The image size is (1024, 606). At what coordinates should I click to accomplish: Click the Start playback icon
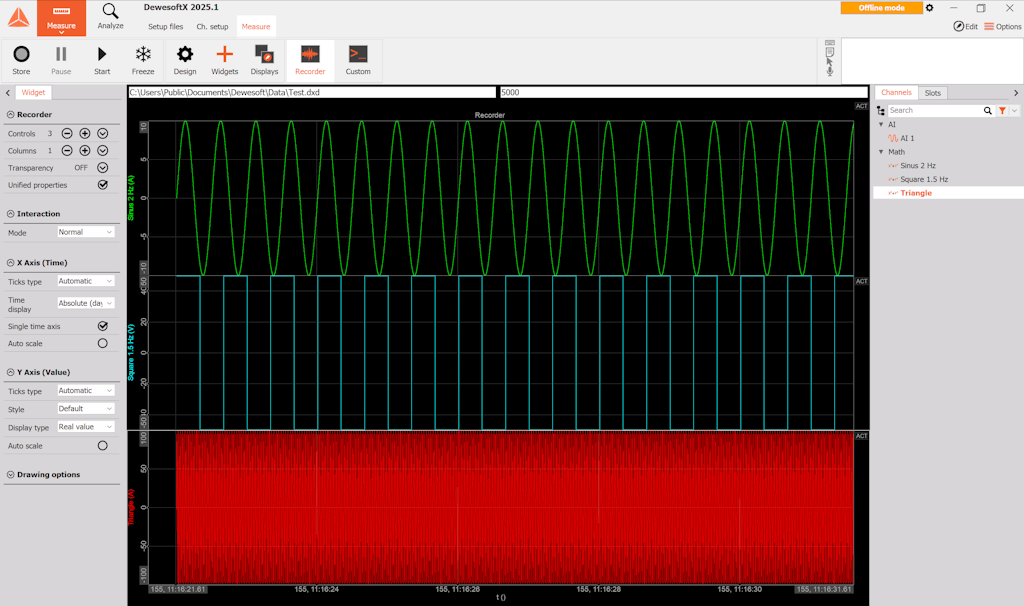tap(102, 60)
